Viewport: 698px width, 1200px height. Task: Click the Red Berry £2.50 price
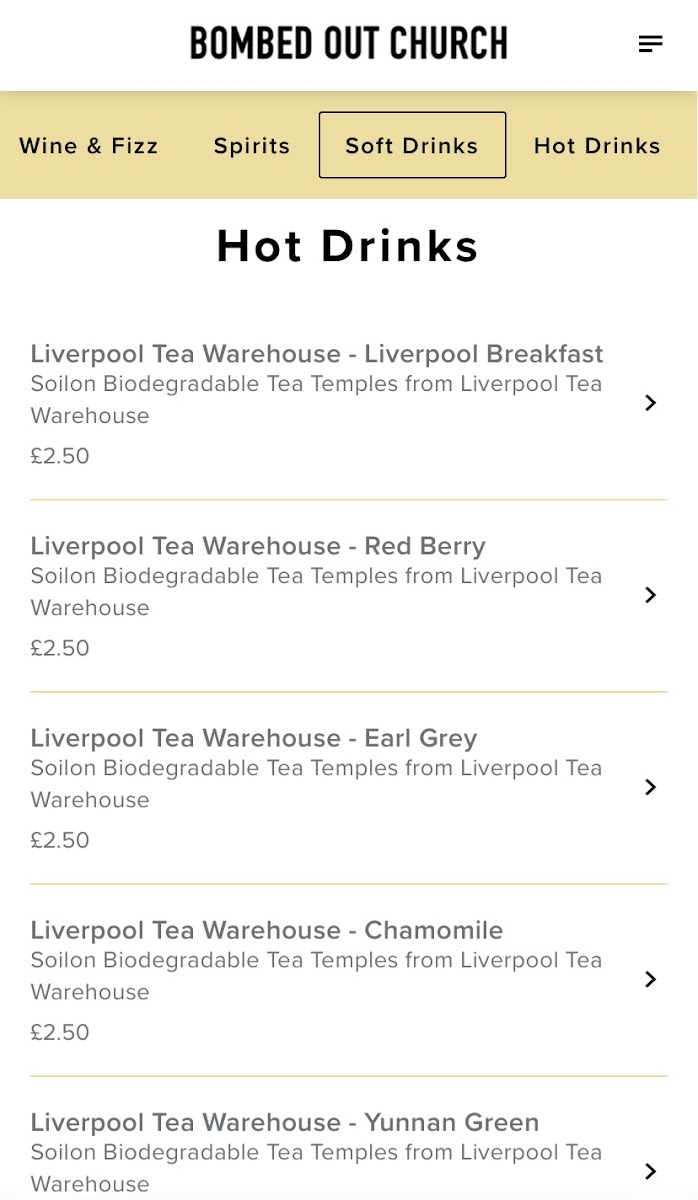pos(60,648)
